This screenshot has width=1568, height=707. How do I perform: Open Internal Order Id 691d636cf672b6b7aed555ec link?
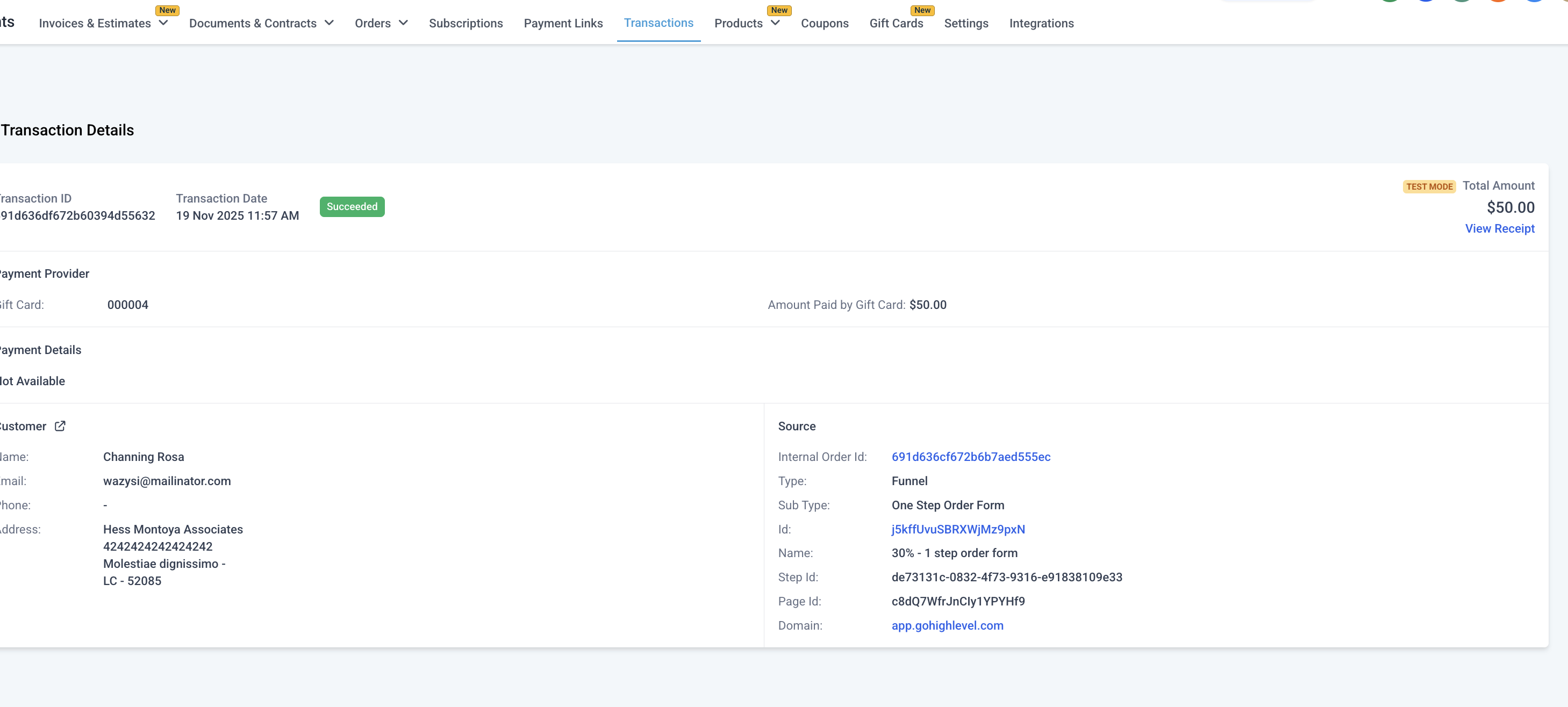pos(970,457)
